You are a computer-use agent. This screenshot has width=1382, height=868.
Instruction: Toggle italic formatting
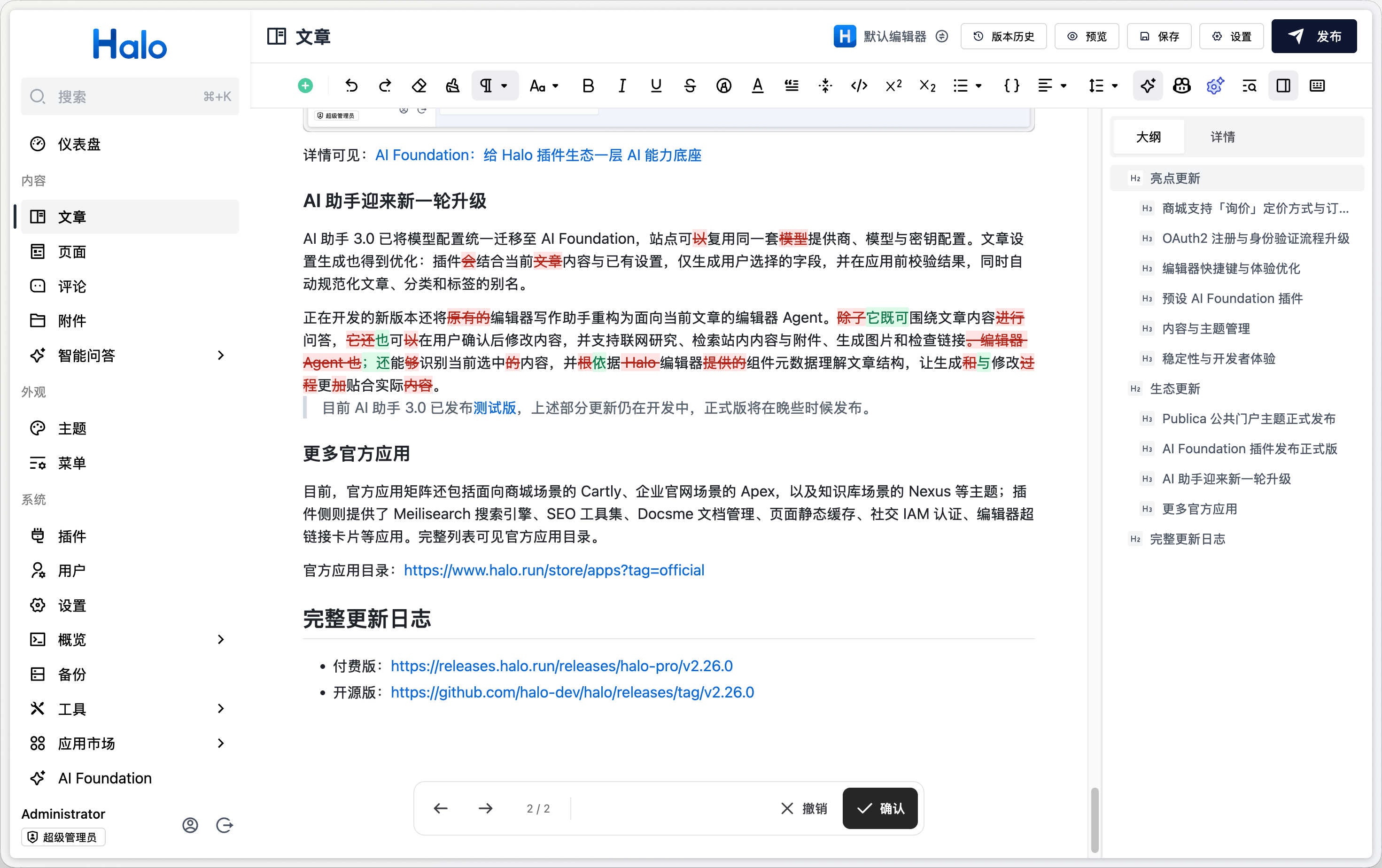tap(621, 86)
